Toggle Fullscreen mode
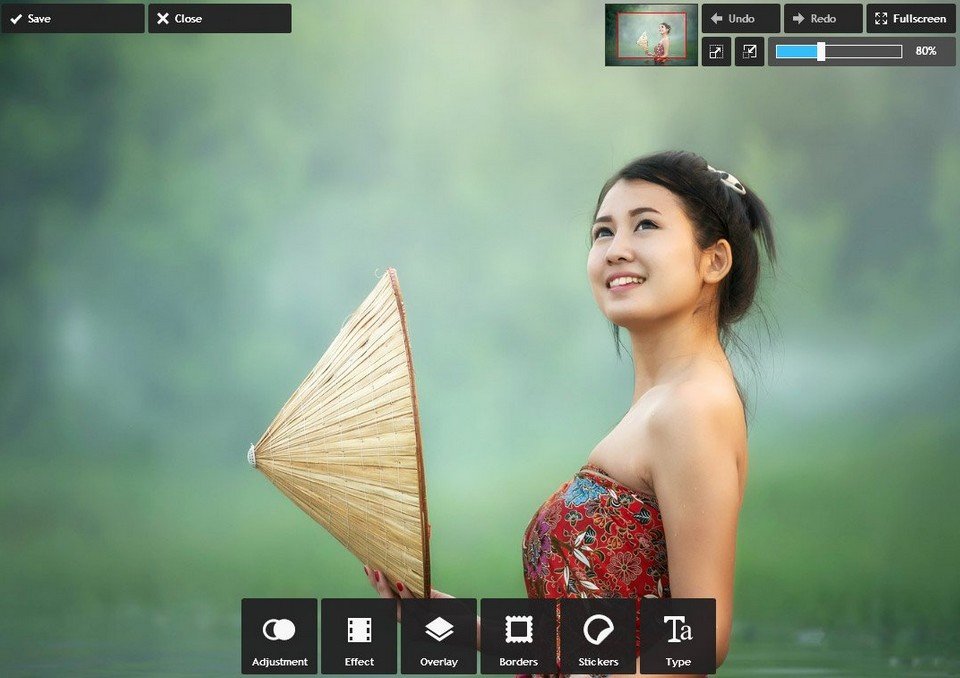This screenshot has height=678, width=960. coord(910,18)
